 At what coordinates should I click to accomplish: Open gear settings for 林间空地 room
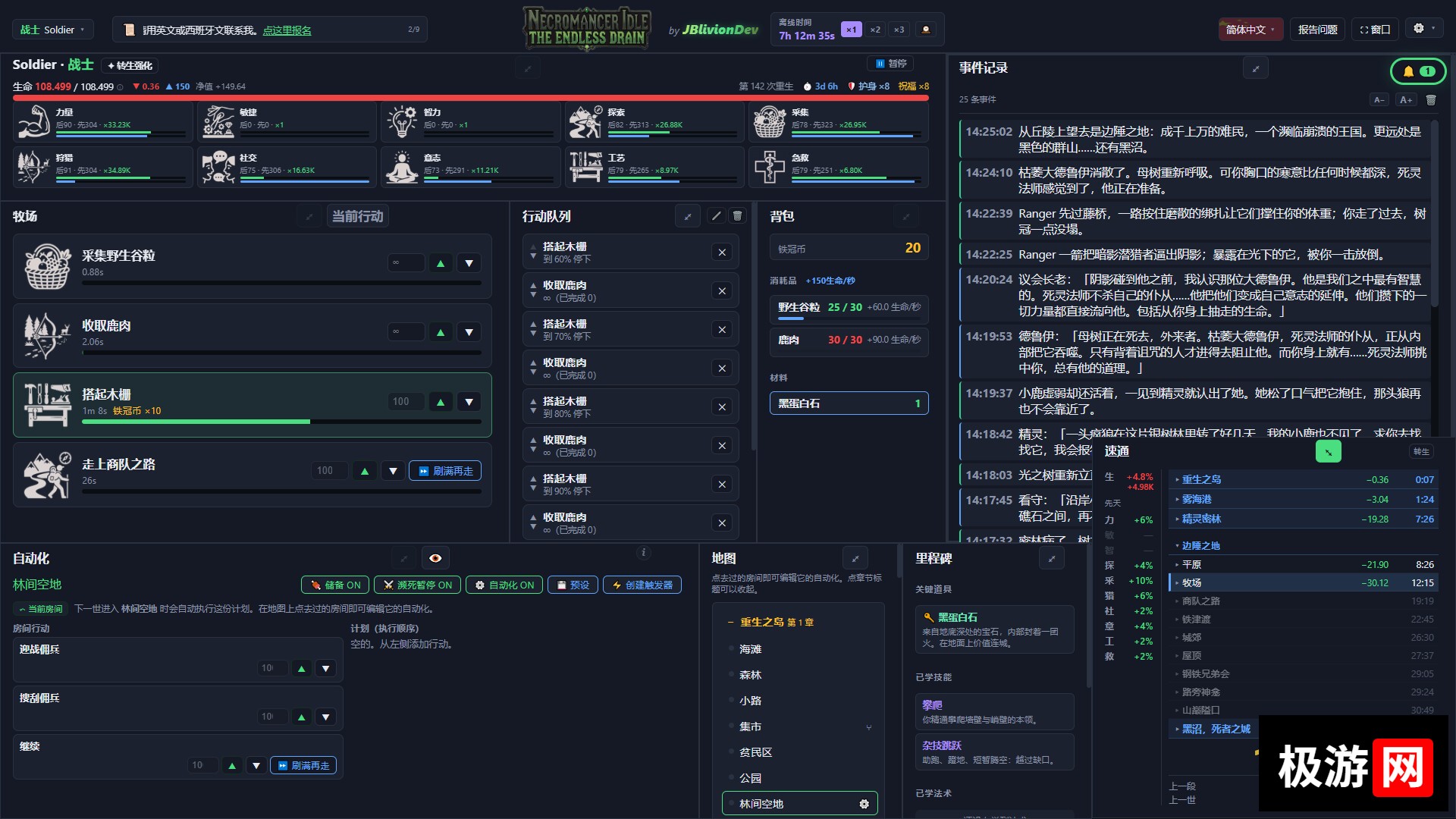click(864, 804)
